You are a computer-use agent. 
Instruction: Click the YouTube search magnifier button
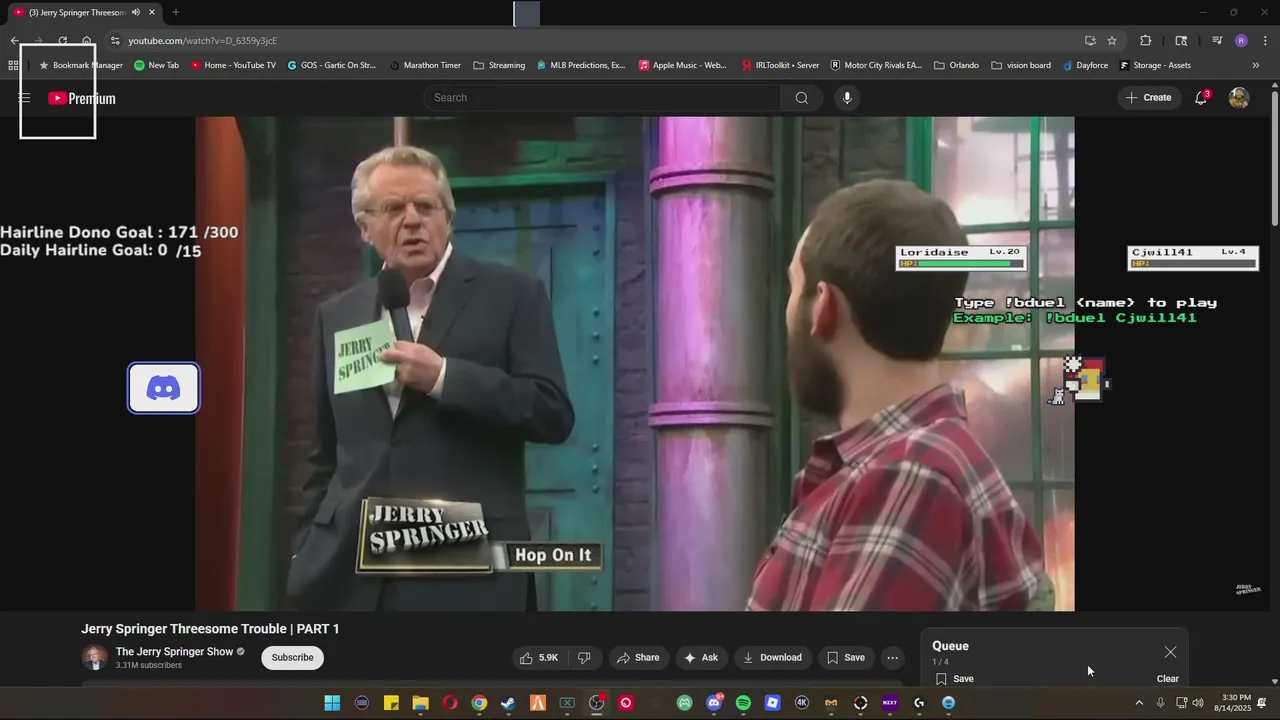tap(802, 98)
